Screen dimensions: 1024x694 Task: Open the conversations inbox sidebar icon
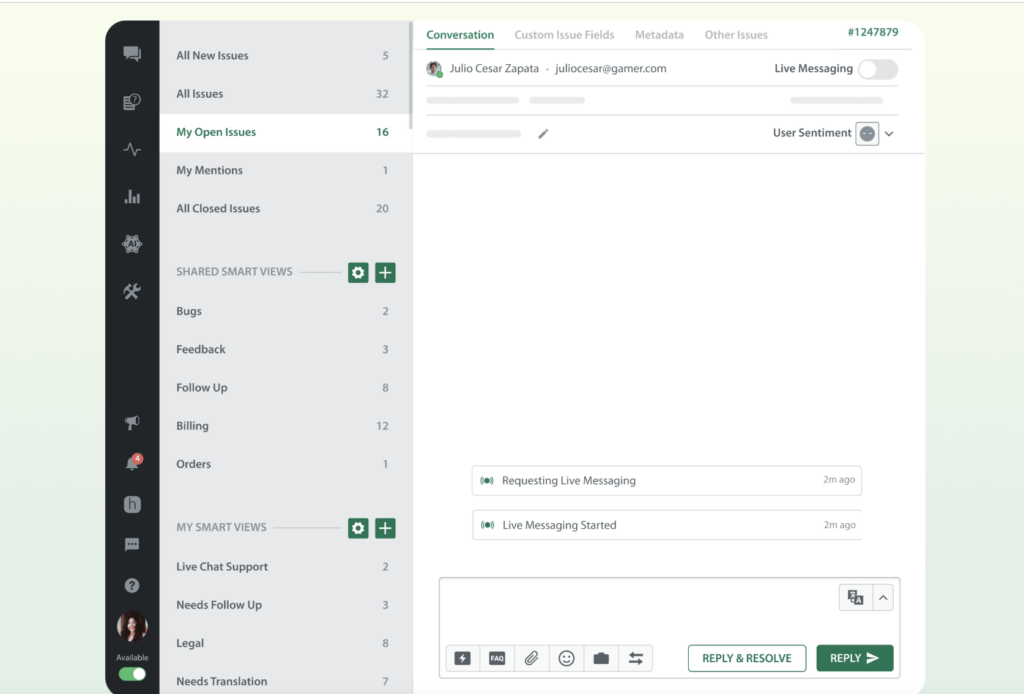click(x=132, y=54)
